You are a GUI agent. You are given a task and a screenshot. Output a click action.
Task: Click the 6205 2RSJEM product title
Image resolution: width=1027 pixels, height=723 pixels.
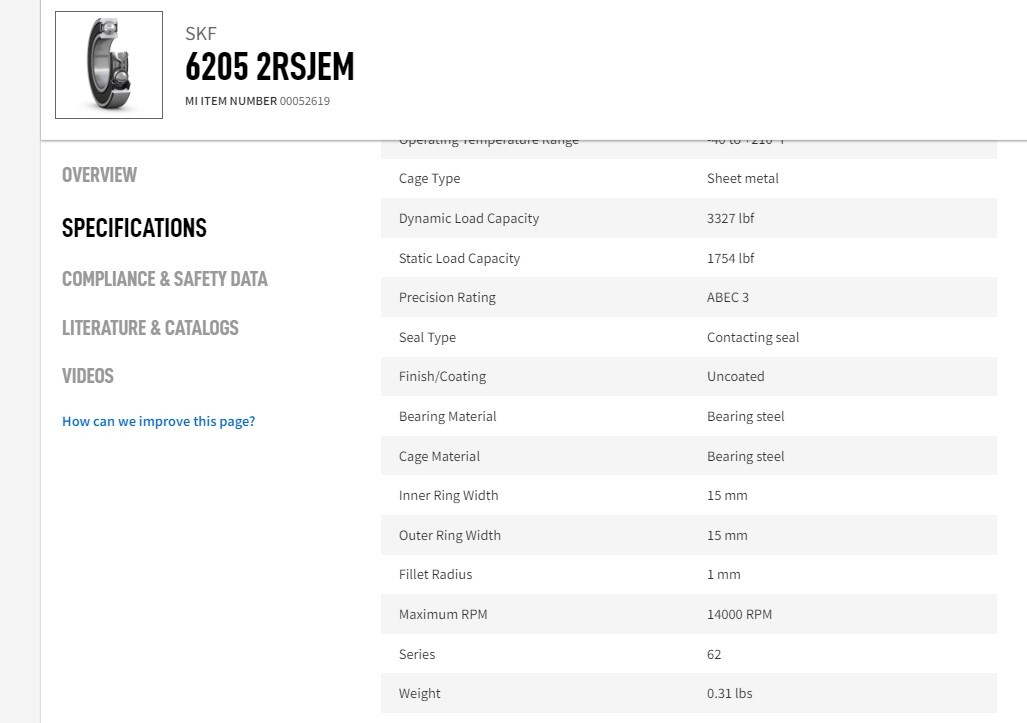pos(270,67)
